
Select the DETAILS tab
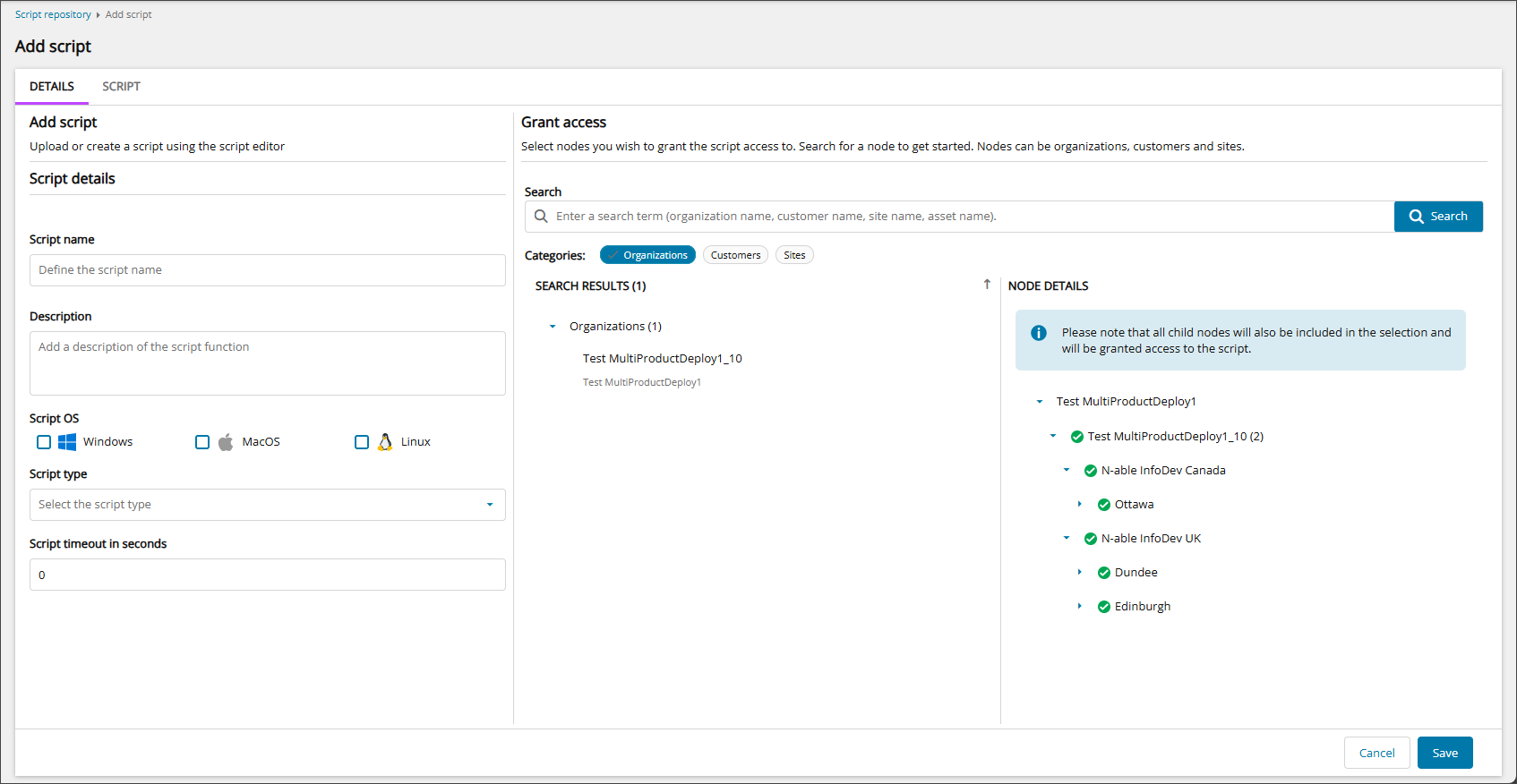click(x=52, y=87)
